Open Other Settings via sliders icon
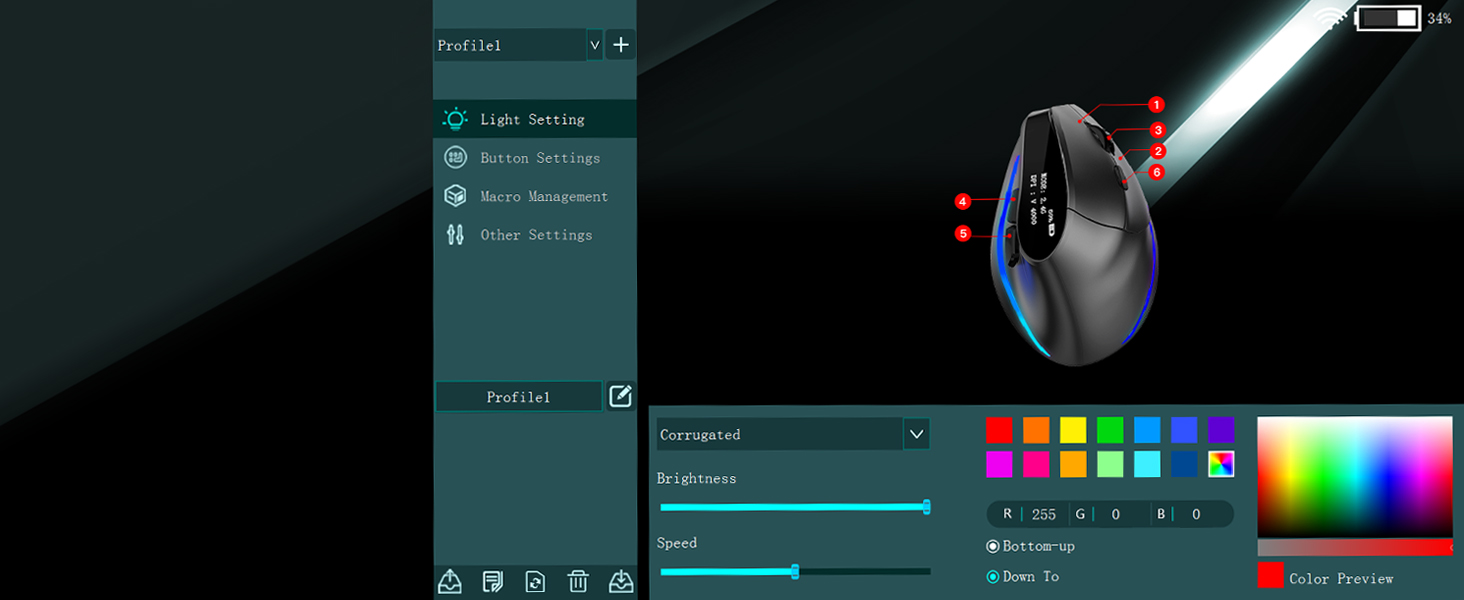This screenshot has height=600, width=1464. pos(455,234)
